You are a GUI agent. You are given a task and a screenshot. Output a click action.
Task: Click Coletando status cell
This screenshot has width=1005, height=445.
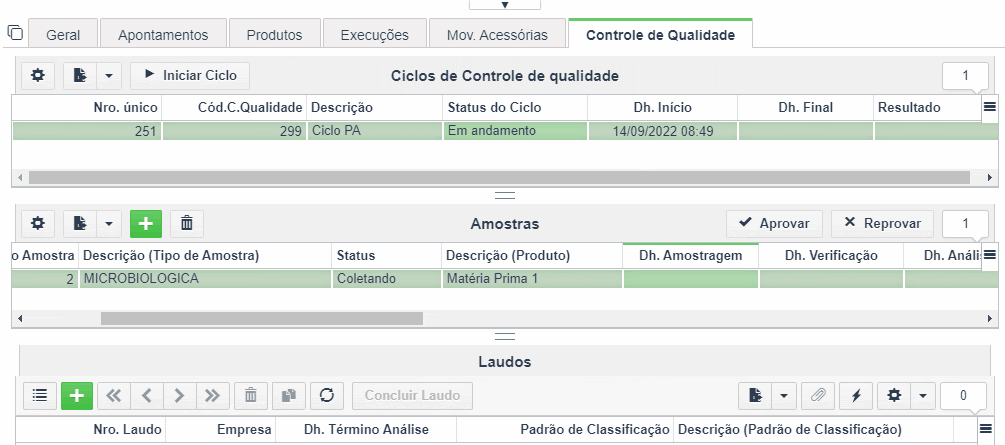(386, 279)
